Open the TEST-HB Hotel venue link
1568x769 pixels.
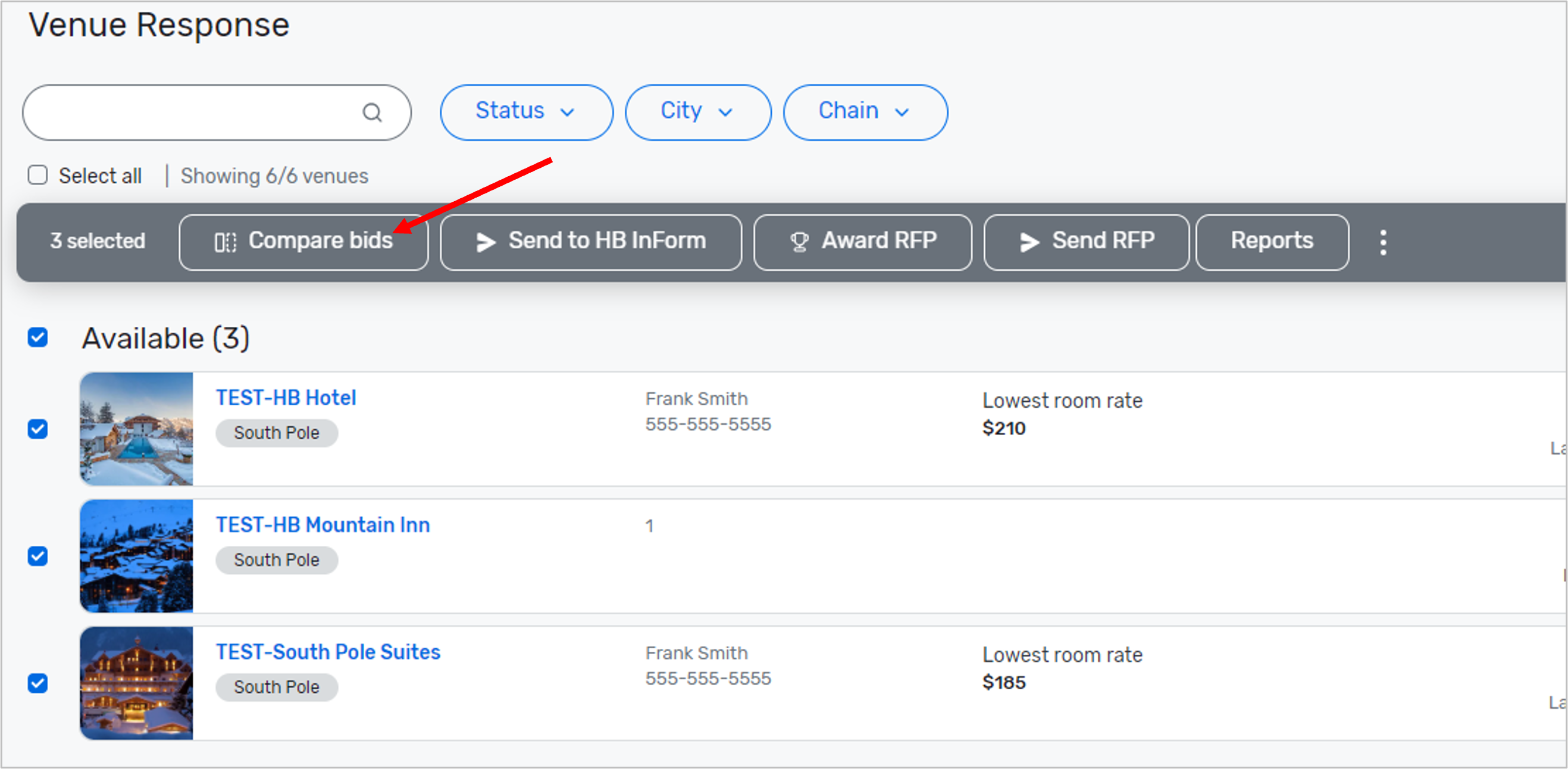tap(286, 398)
